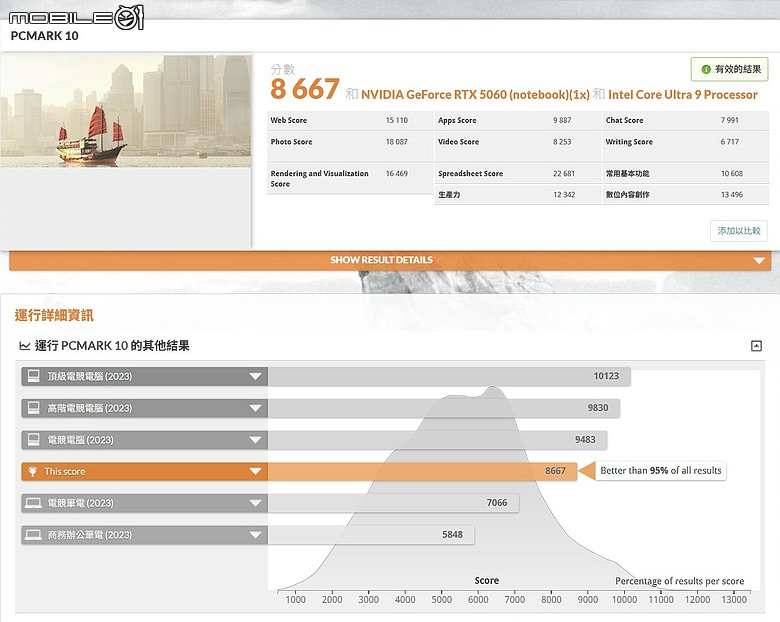Screen dimensions: 780x622
Task: Expand SHOW RESULT DETAILS arrow
Action: [x=759, y=260]
